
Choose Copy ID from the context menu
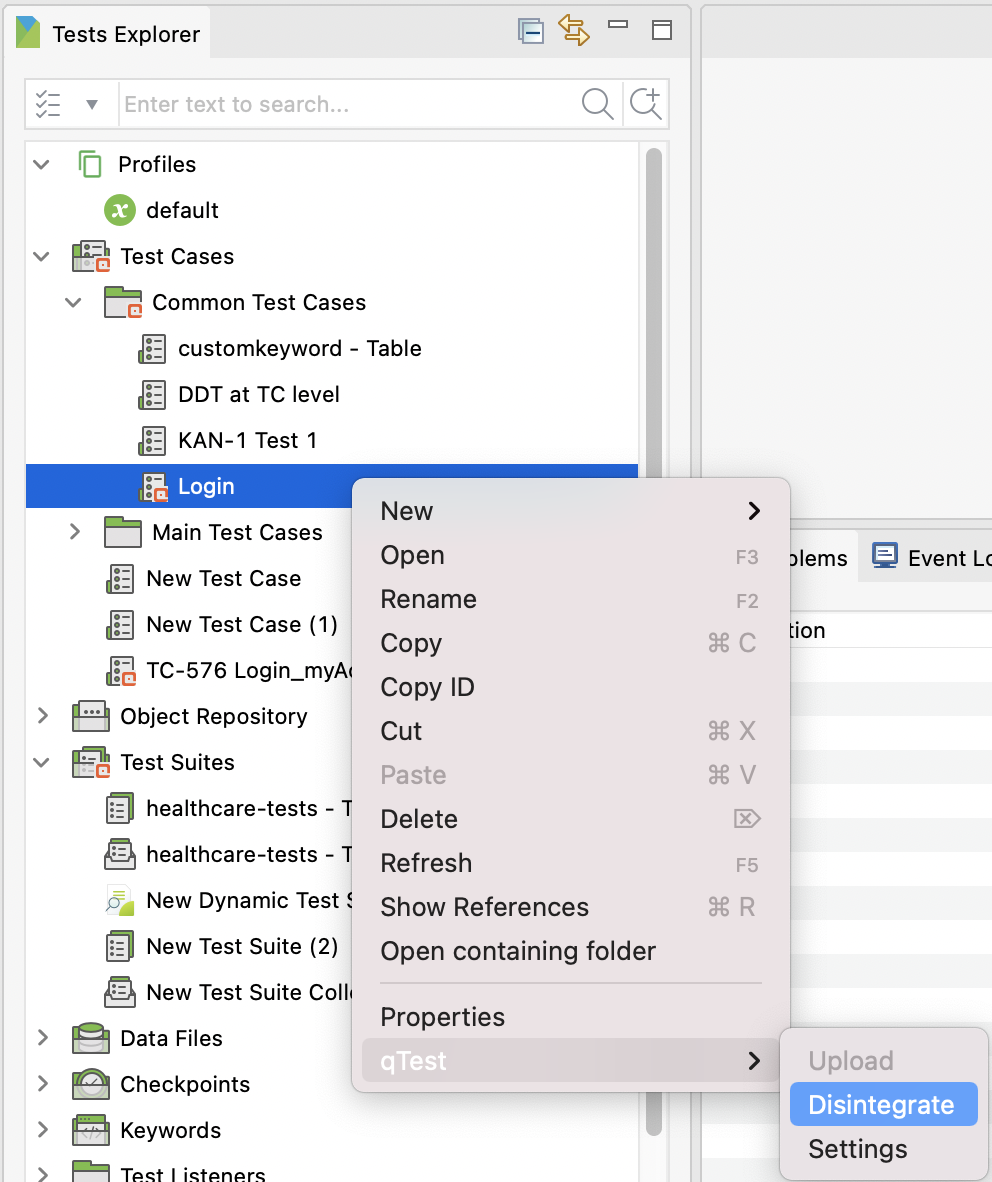click(427, 687)
